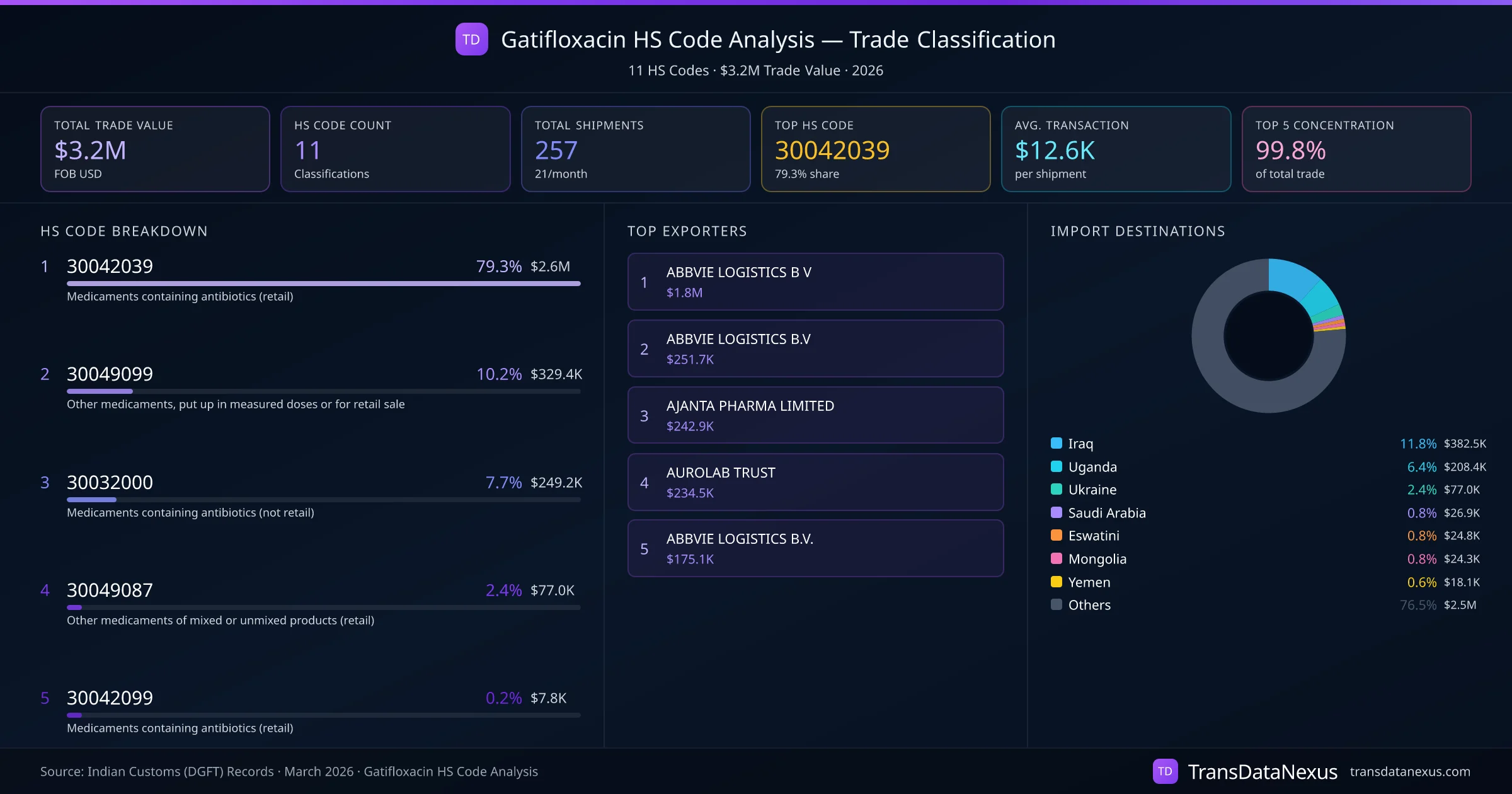
Task: Select the Others gray legend marker
Action: coord(1056,604)
